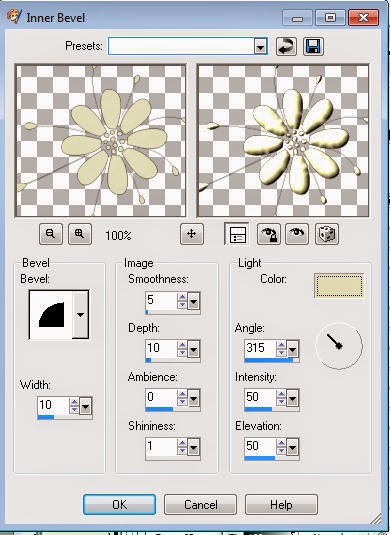390x535 pixels.
Task: Open the Presets dropdown list
Action: coord(260,46)
